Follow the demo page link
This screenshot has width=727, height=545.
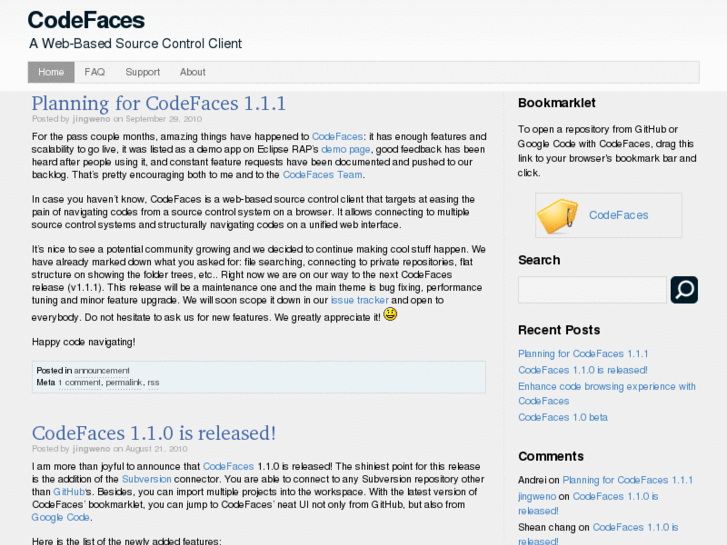coord(345,149)
